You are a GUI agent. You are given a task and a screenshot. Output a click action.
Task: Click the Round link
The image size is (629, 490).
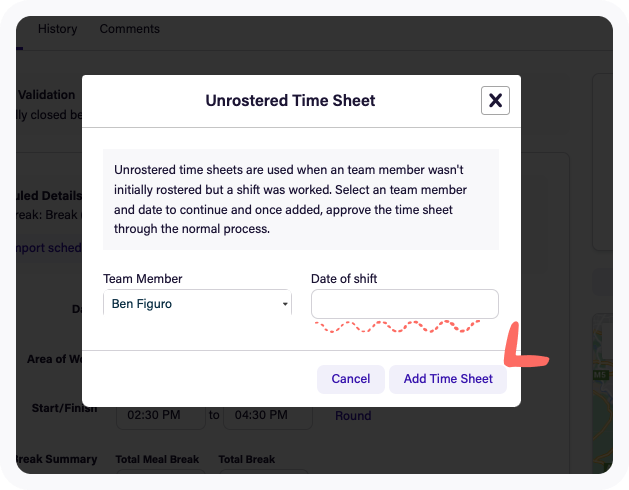(353, 415)
